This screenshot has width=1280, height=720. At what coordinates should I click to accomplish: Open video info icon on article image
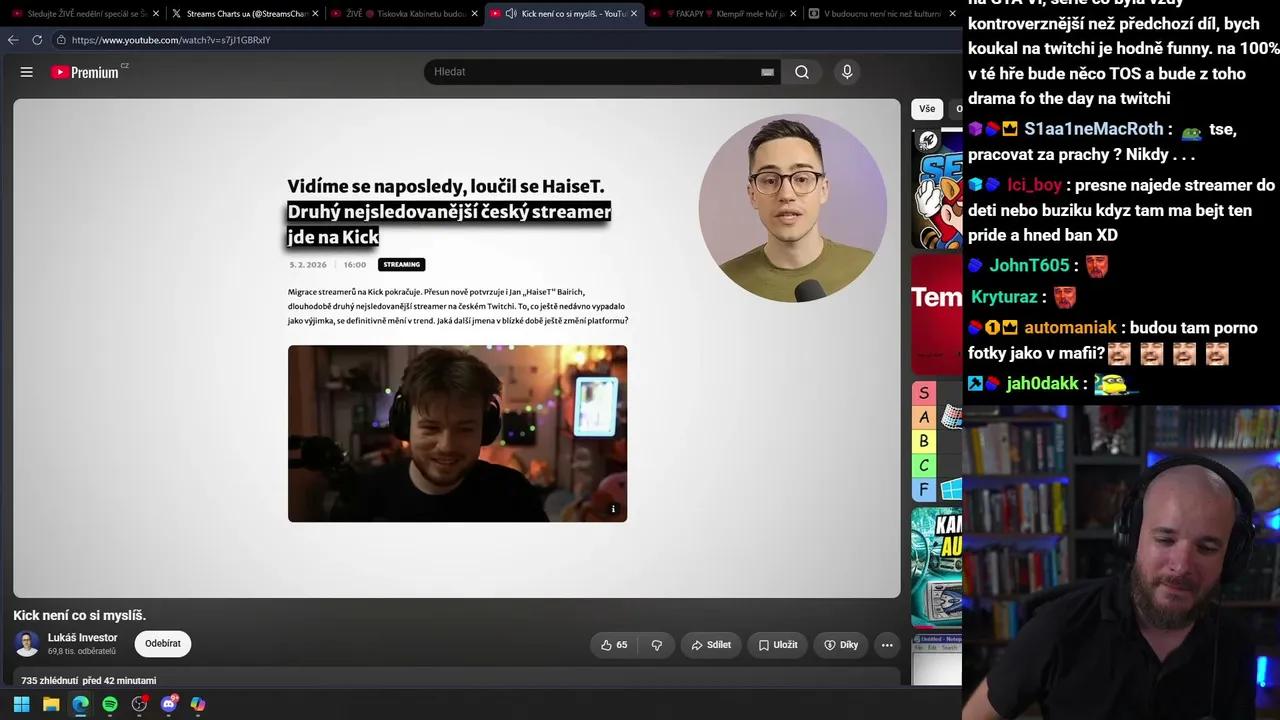(613, 509)
